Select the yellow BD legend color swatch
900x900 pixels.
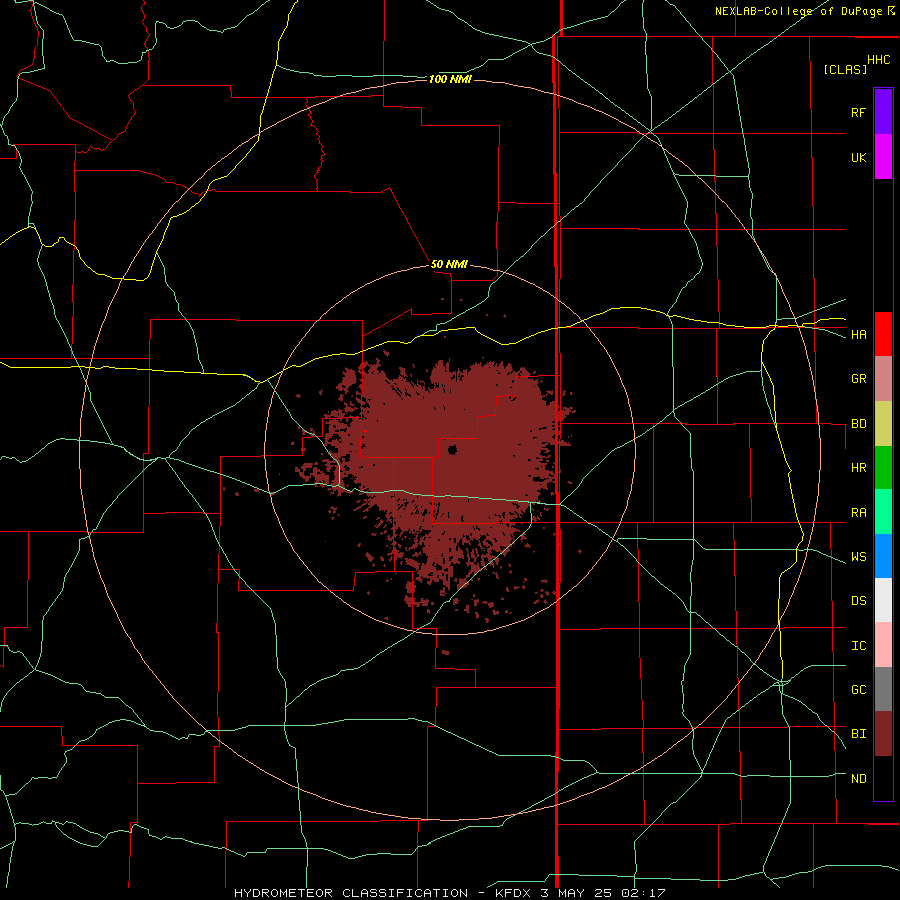tap(883, 424)
